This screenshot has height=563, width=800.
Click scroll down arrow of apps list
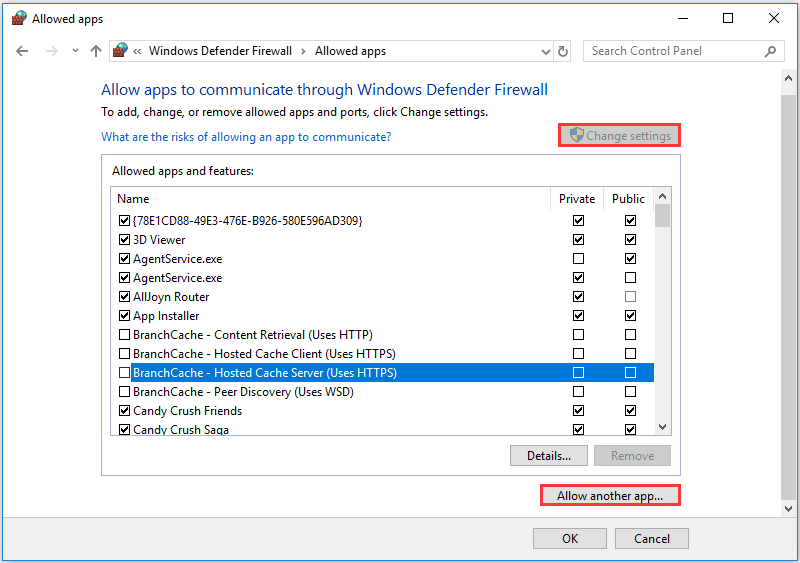[x=663, y=427]
